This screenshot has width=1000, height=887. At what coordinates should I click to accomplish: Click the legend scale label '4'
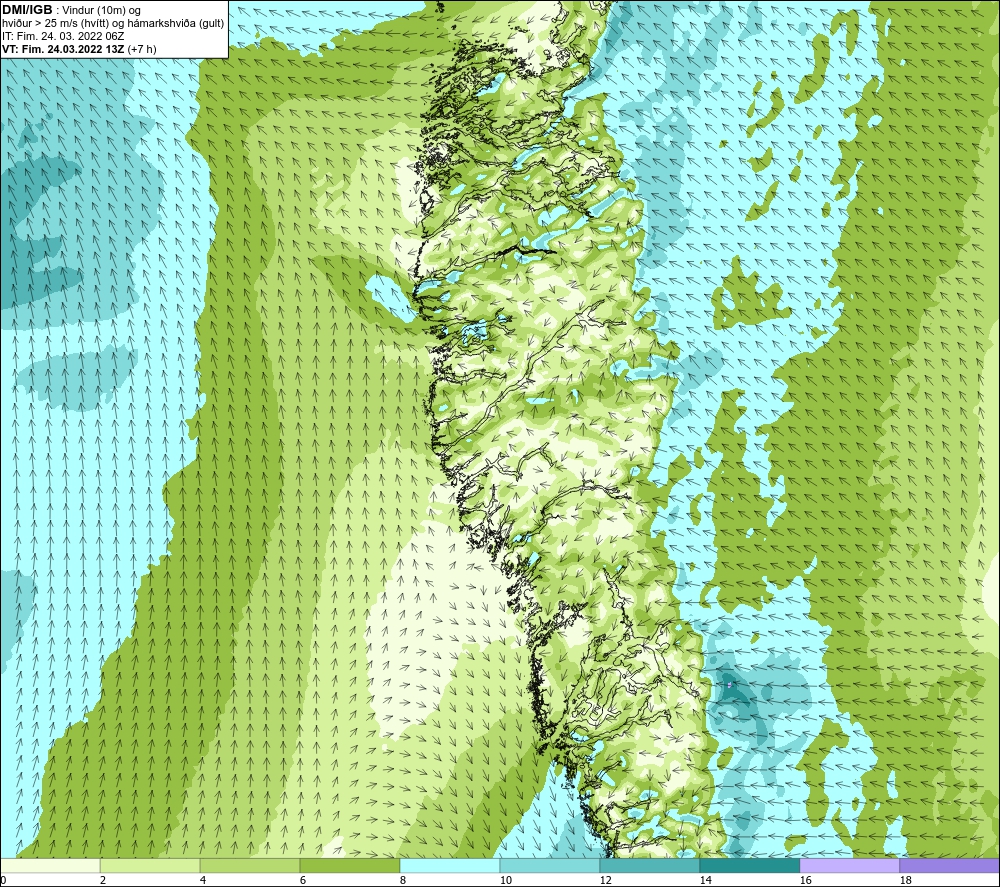click(x=203, y=880)
